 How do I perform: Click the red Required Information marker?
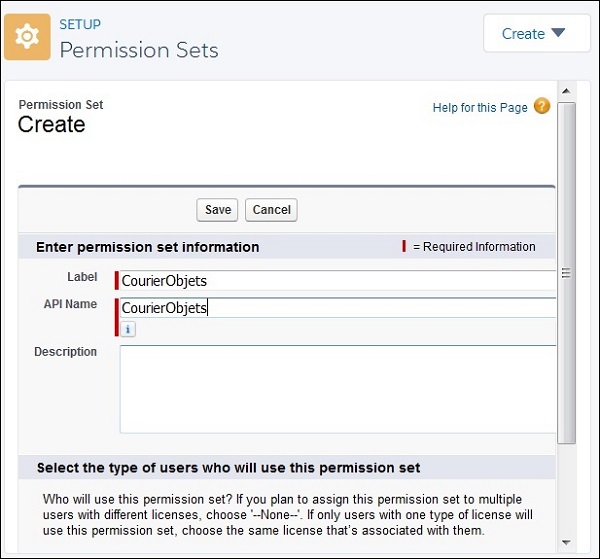click(404, 246)
